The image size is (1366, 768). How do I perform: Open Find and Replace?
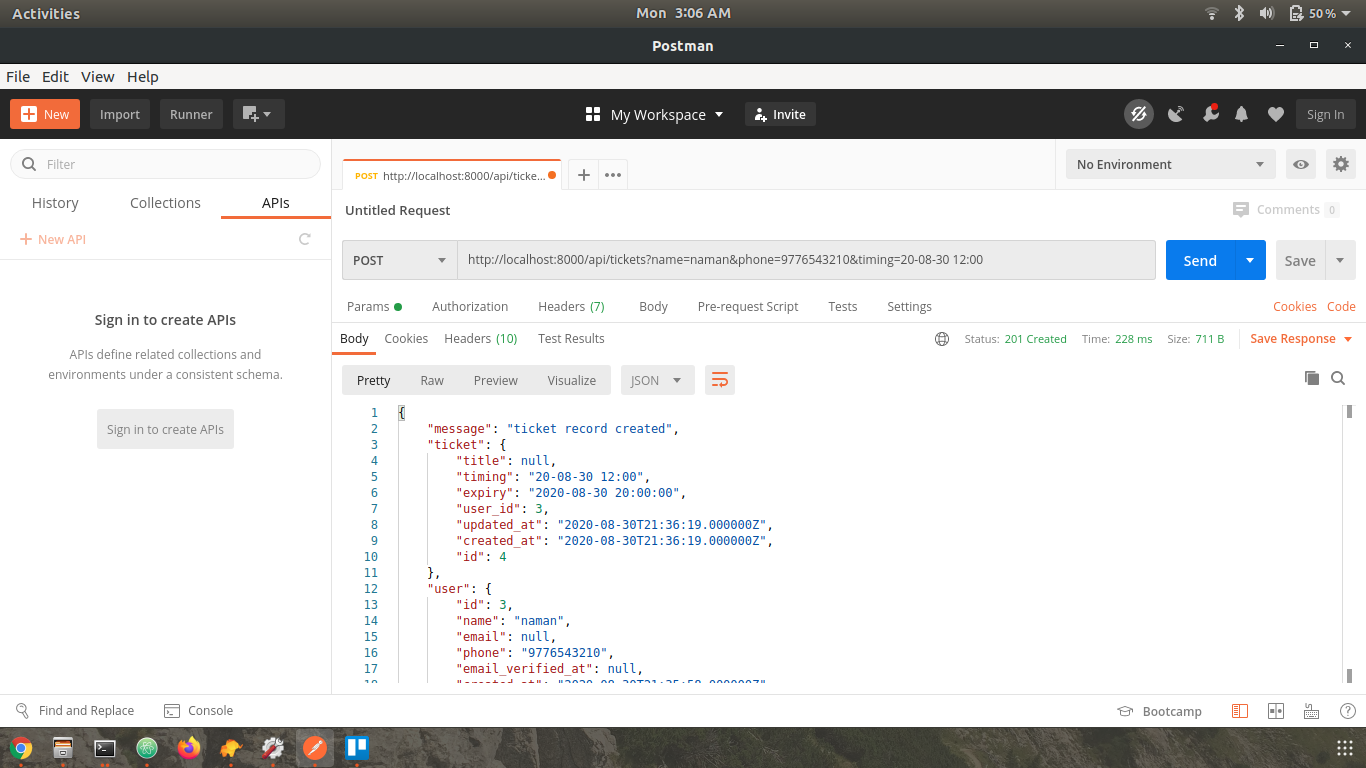pos(75,711)
